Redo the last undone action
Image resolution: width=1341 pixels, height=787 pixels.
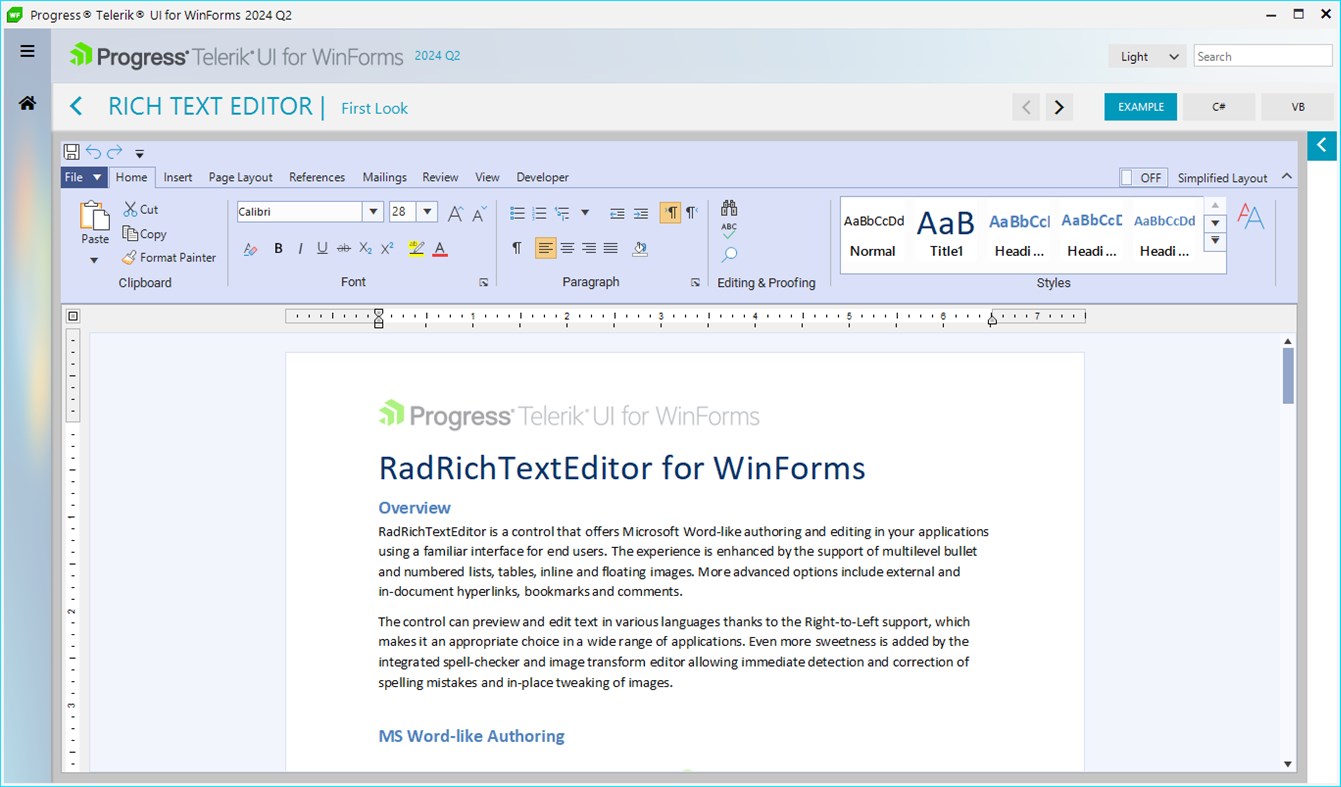(114, 152)
